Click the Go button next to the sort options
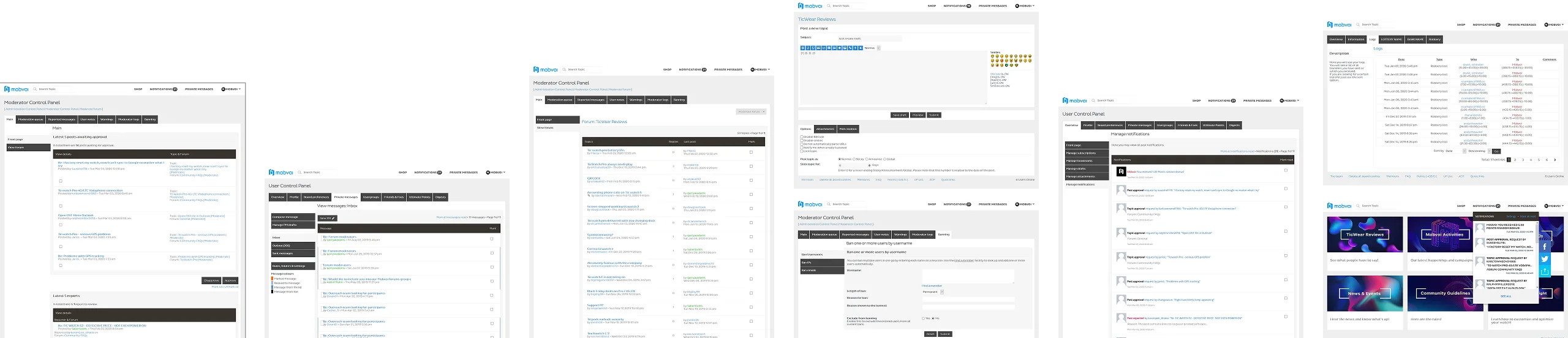 1496,151
